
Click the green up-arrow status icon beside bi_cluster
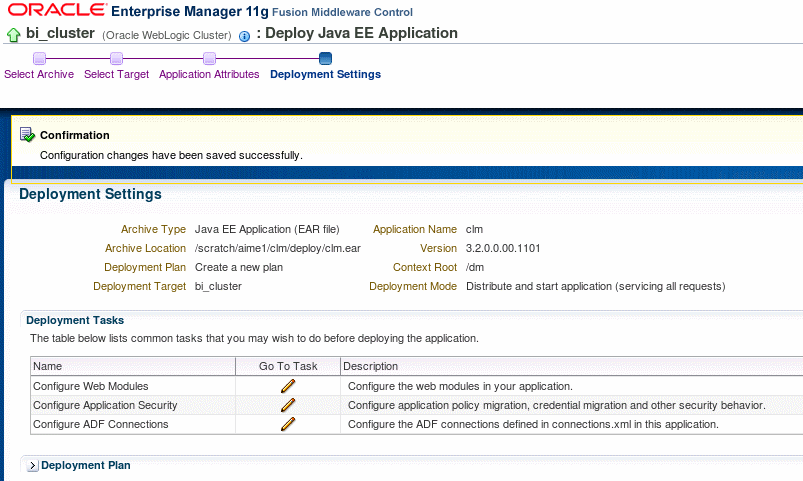(13, 35)
